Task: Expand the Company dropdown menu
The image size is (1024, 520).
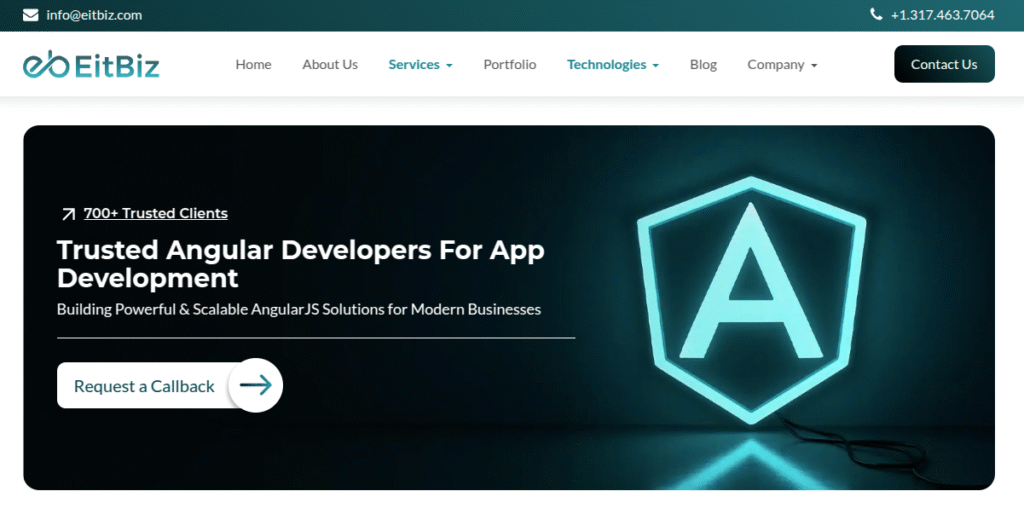Action: [782, 65]
